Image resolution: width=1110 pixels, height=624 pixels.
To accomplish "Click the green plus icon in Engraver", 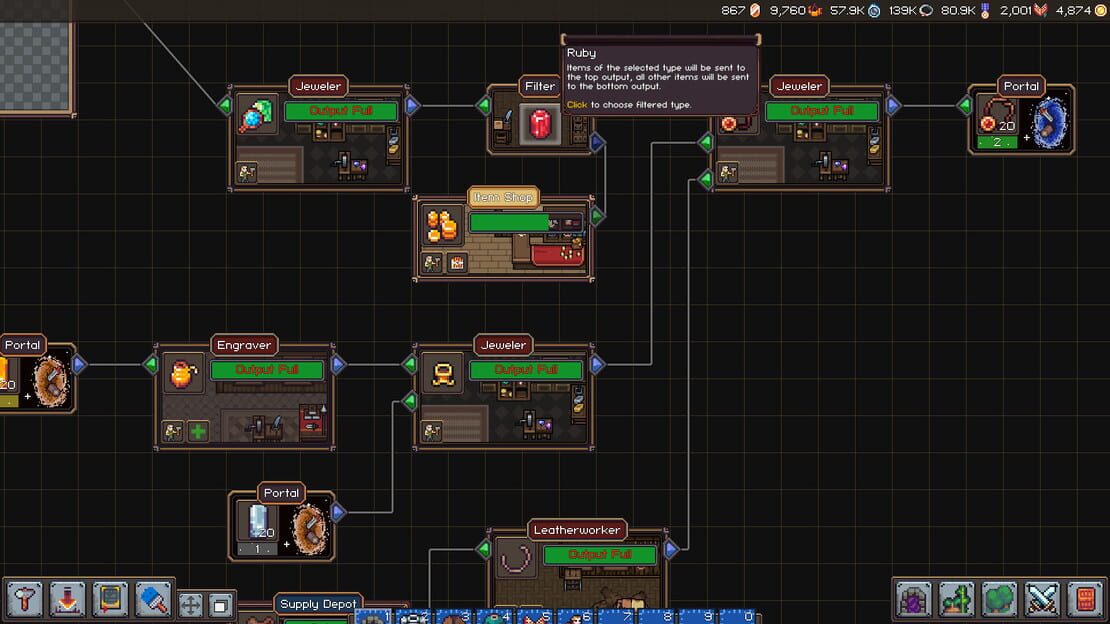I will [198, 431].
